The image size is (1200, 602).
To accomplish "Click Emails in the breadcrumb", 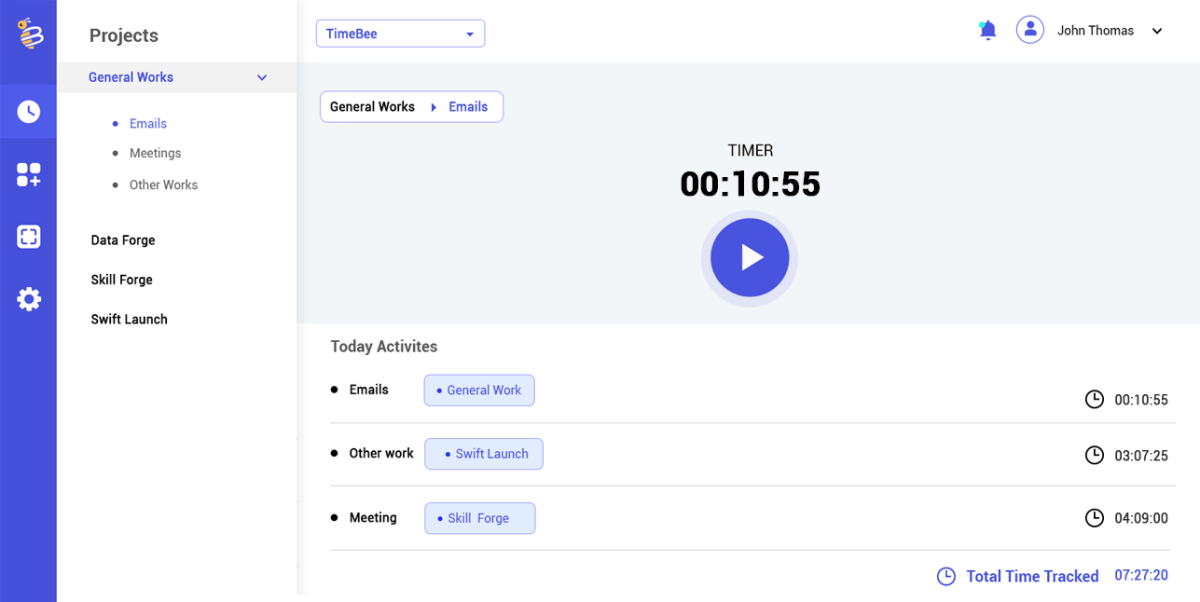I will click(468, 107).
